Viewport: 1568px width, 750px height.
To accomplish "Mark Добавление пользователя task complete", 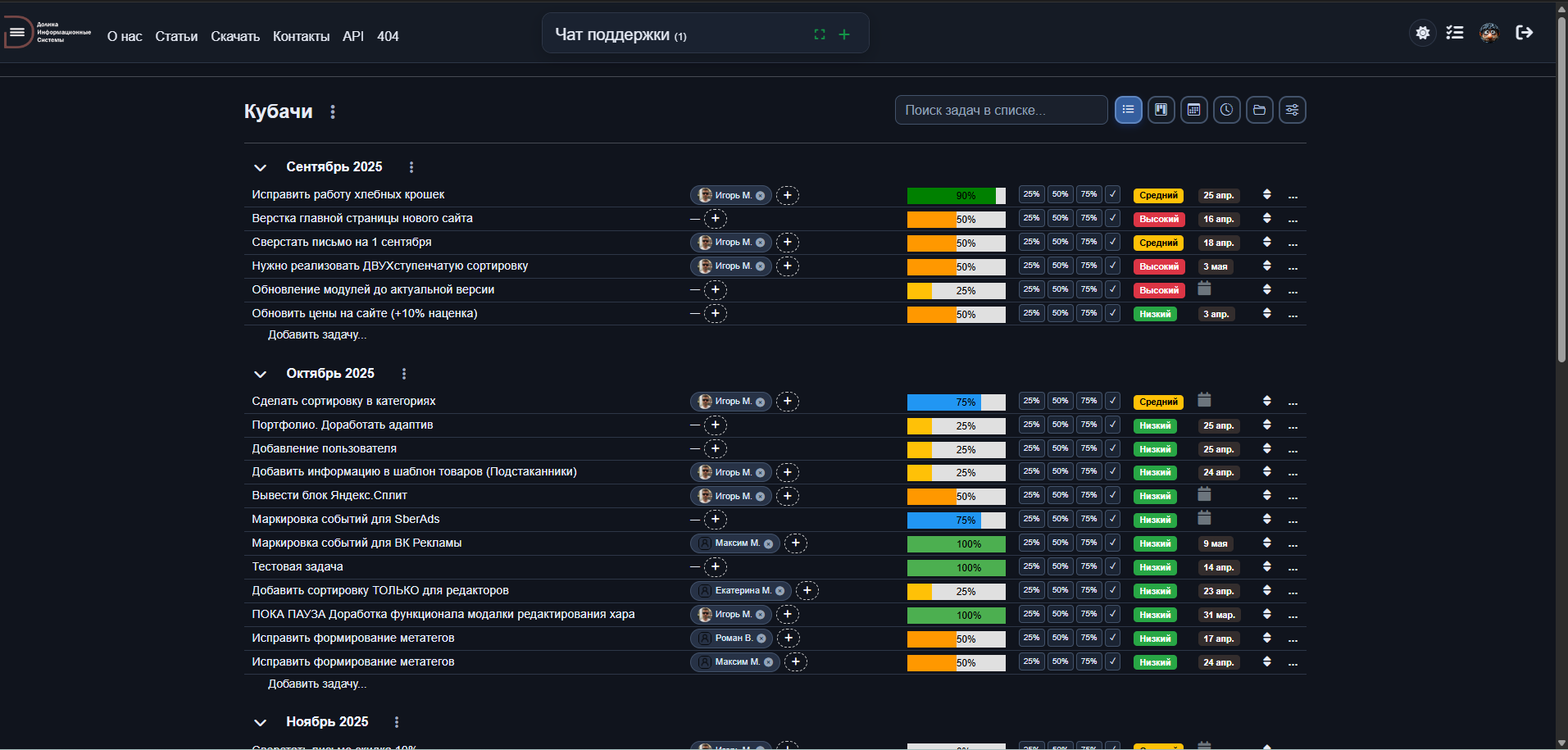I will (1112, 449).
